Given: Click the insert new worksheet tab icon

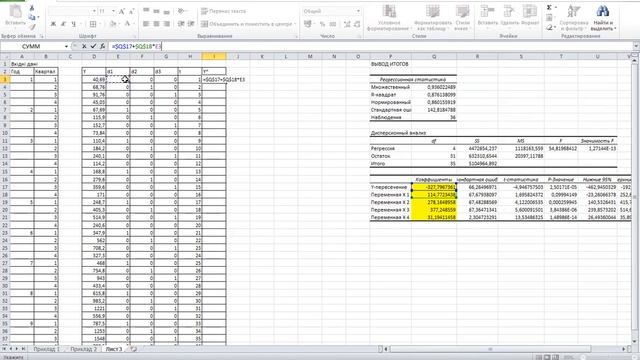Looking at the screenshot, I should 133,349.
